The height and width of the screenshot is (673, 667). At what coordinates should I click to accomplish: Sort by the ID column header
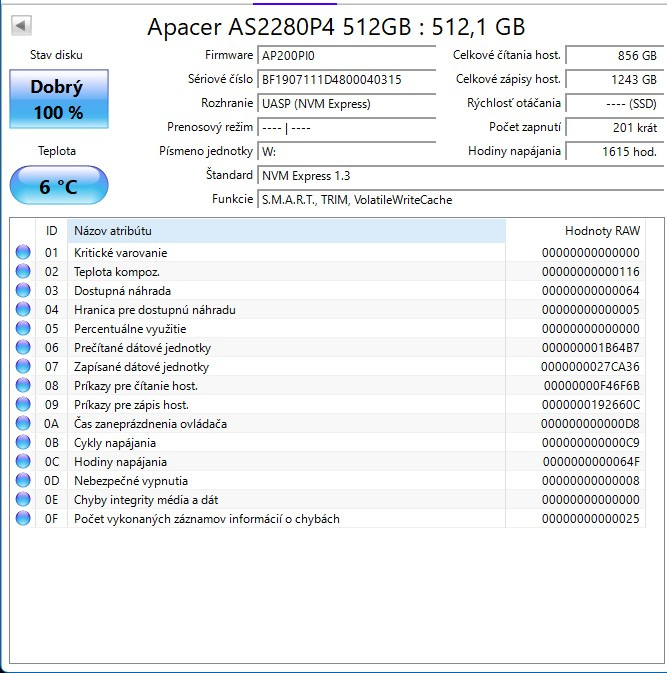pos(51,231)
